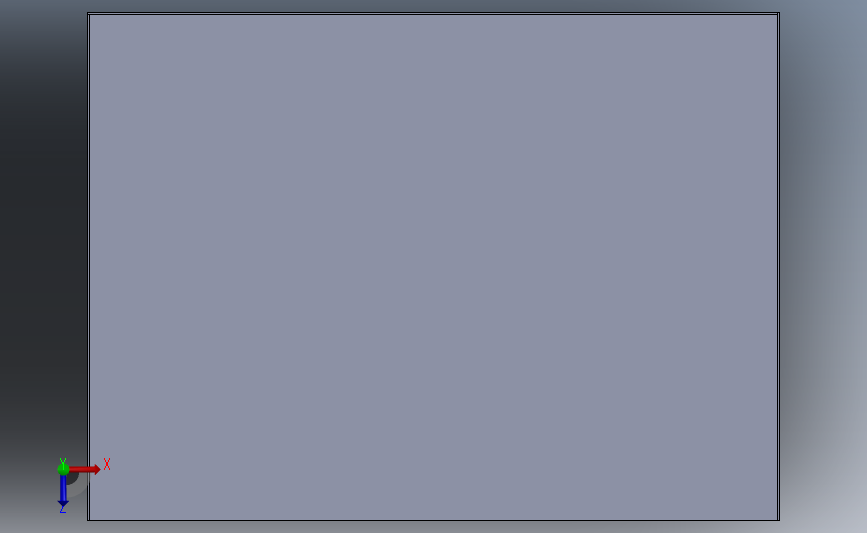Image resolution: width=867 pixels, height=533 pixels.
Task: Click the red X label of the triad
Action: coord(107,464)
